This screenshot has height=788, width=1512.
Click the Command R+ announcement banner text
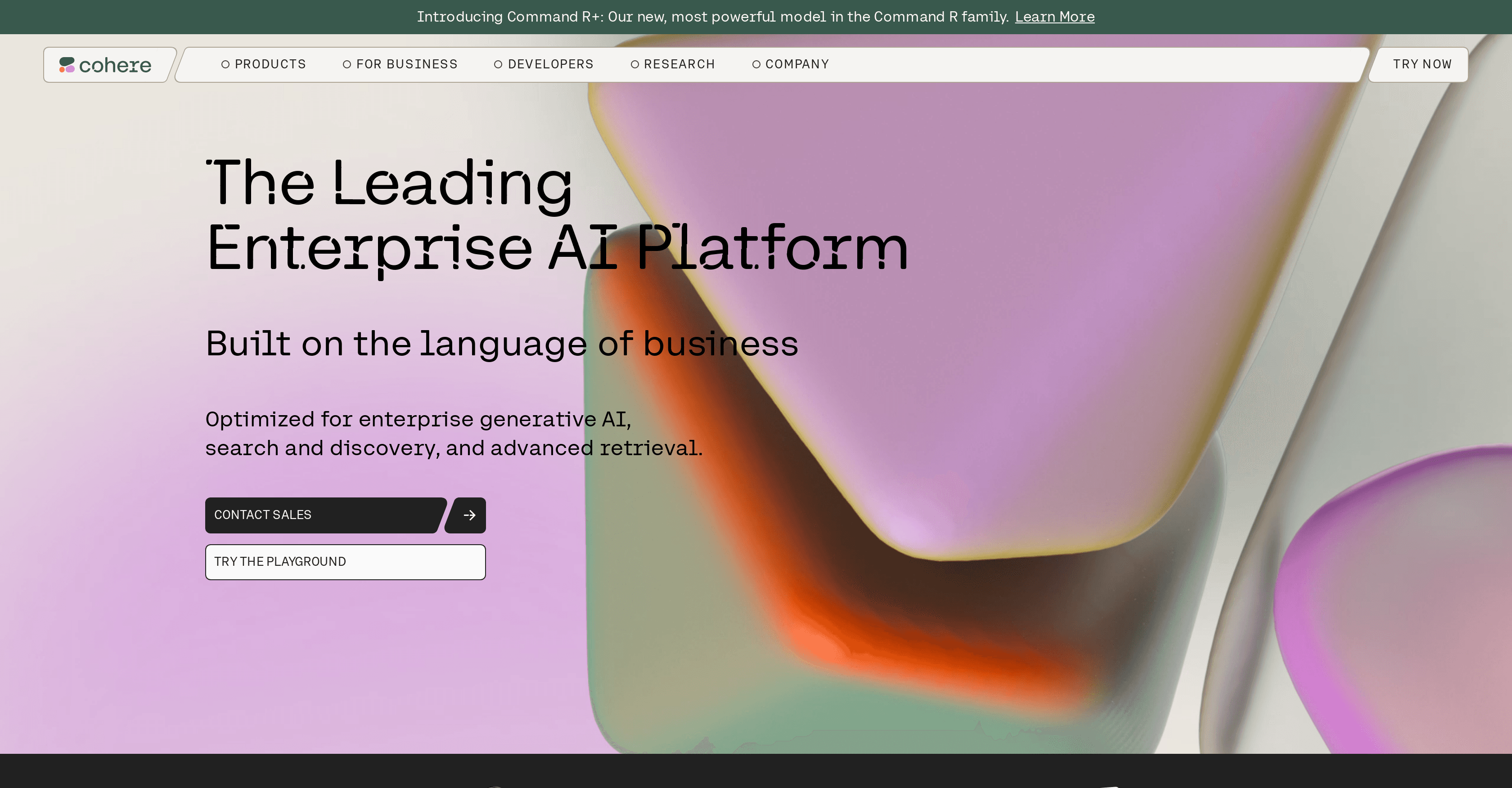click(712, 17)
